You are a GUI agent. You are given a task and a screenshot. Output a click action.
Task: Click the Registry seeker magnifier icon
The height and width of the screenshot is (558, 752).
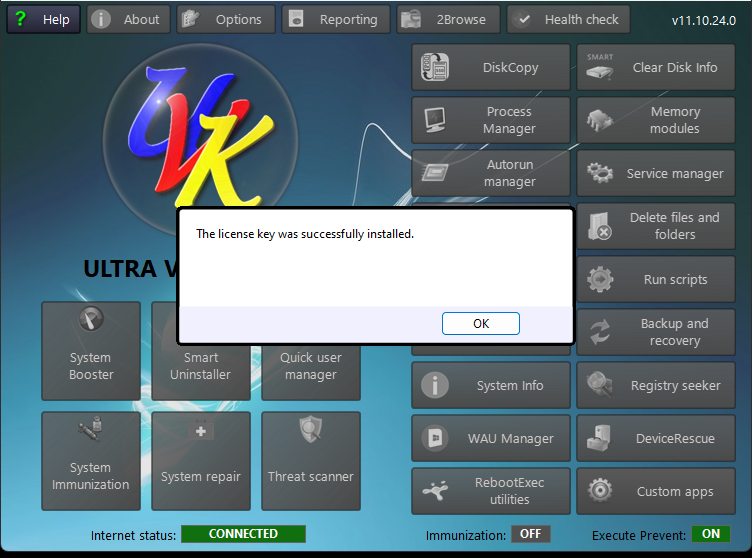[x=599, y=385]
